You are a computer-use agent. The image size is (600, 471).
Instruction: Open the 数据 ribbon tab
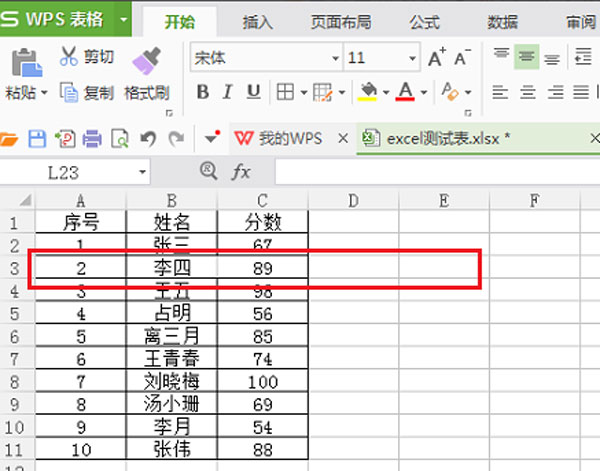click(x=502, y=22)
